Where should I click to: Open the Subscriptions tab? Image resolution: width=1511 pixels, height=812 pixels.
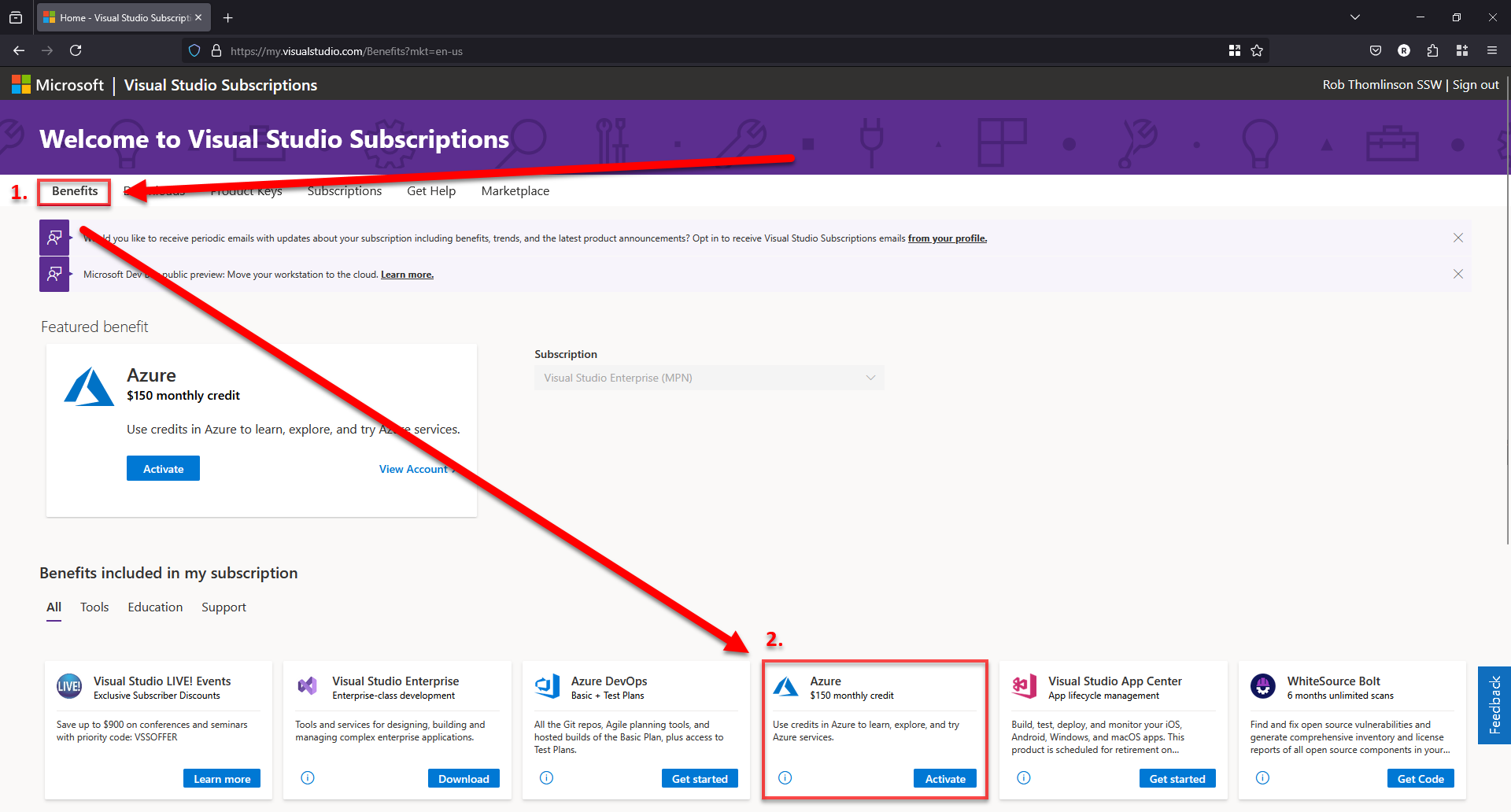point(345,191)
